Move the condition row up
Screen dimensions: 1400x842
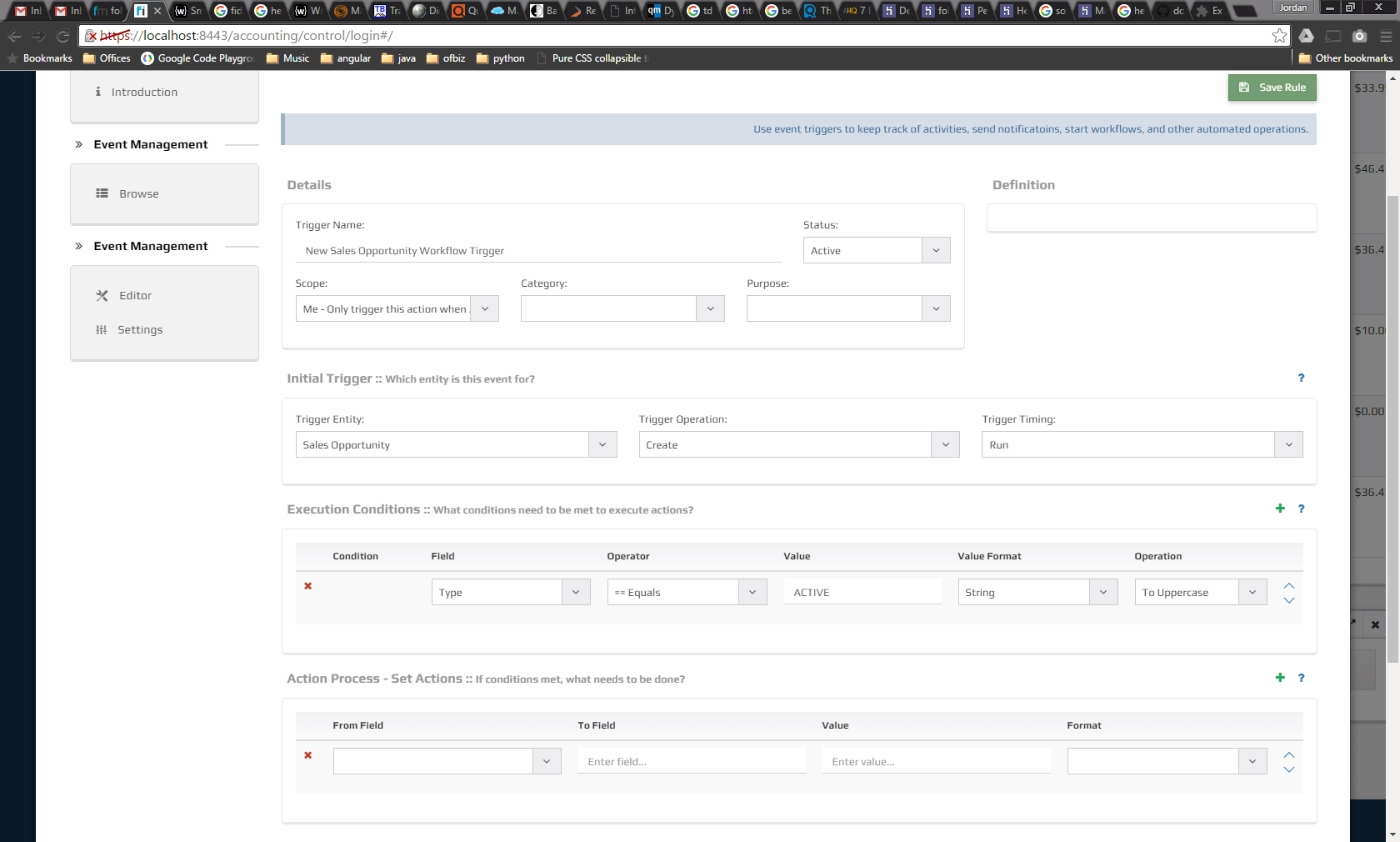click(x=1289, y=586)
